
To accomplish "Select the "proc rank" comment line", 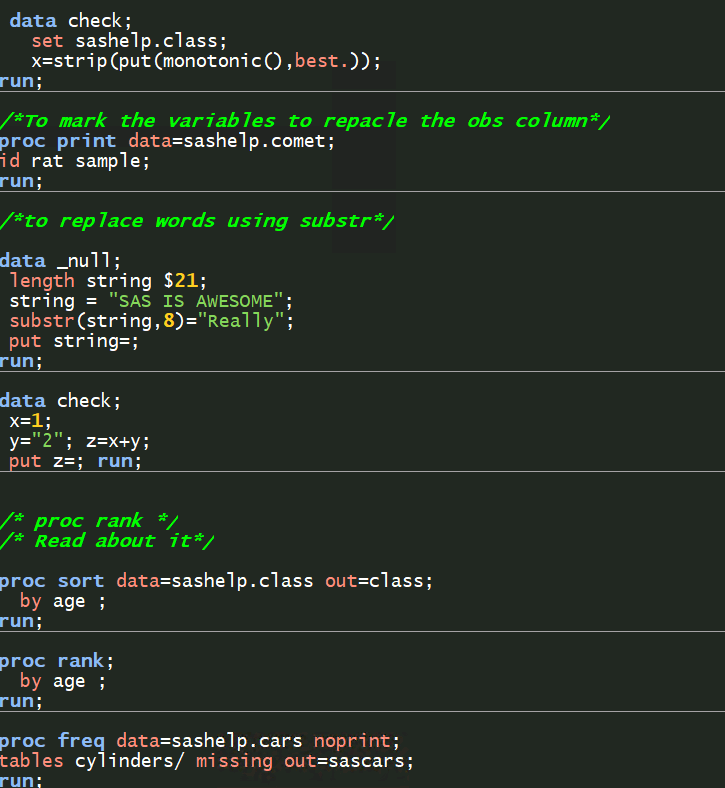I will tap(89, 521).
